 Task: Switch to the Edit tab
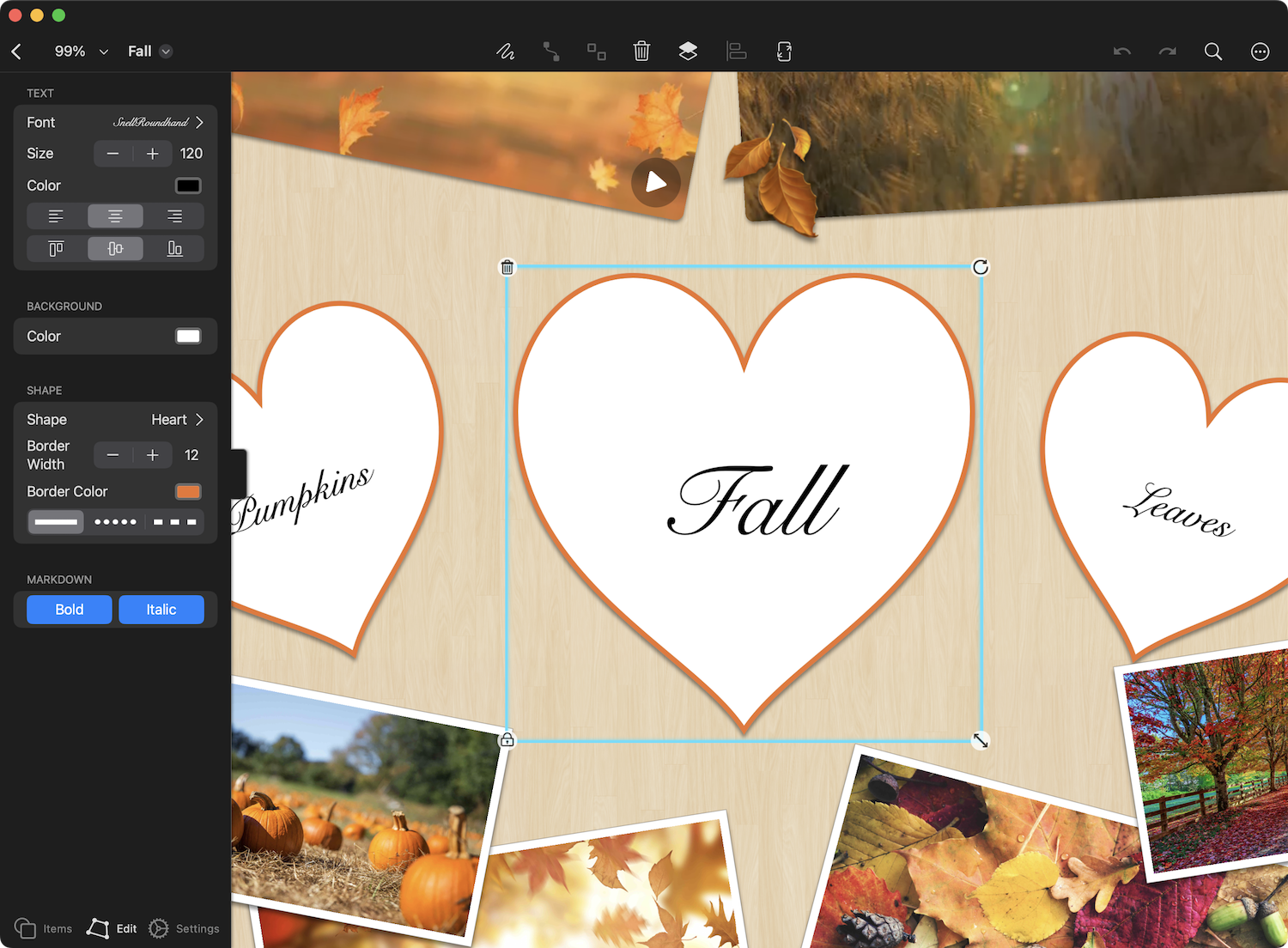pyautogui.click(x=112, y=928)
